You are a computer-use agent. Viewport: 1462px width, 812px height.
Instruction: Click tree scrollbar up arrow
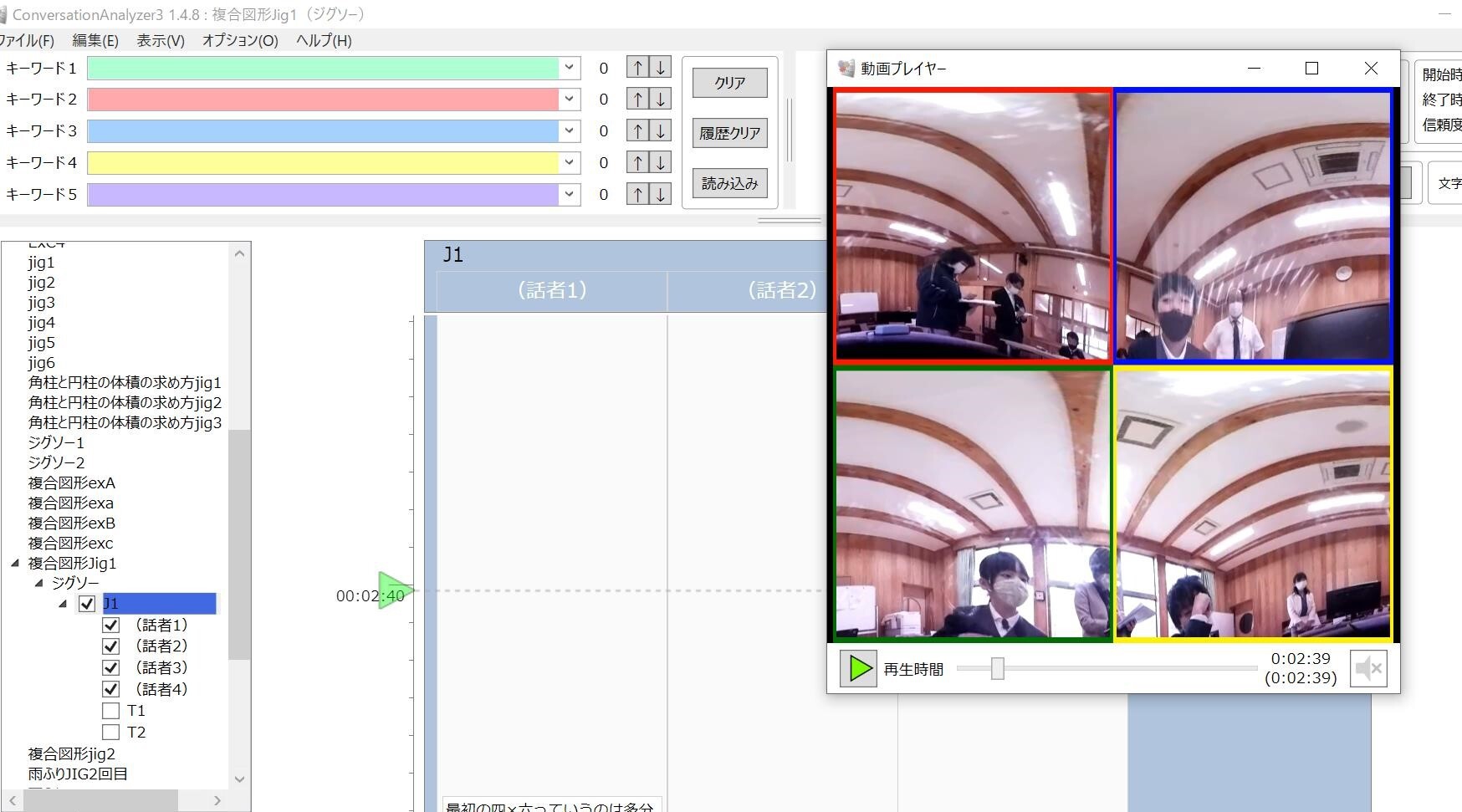click(x=239, y=253)
